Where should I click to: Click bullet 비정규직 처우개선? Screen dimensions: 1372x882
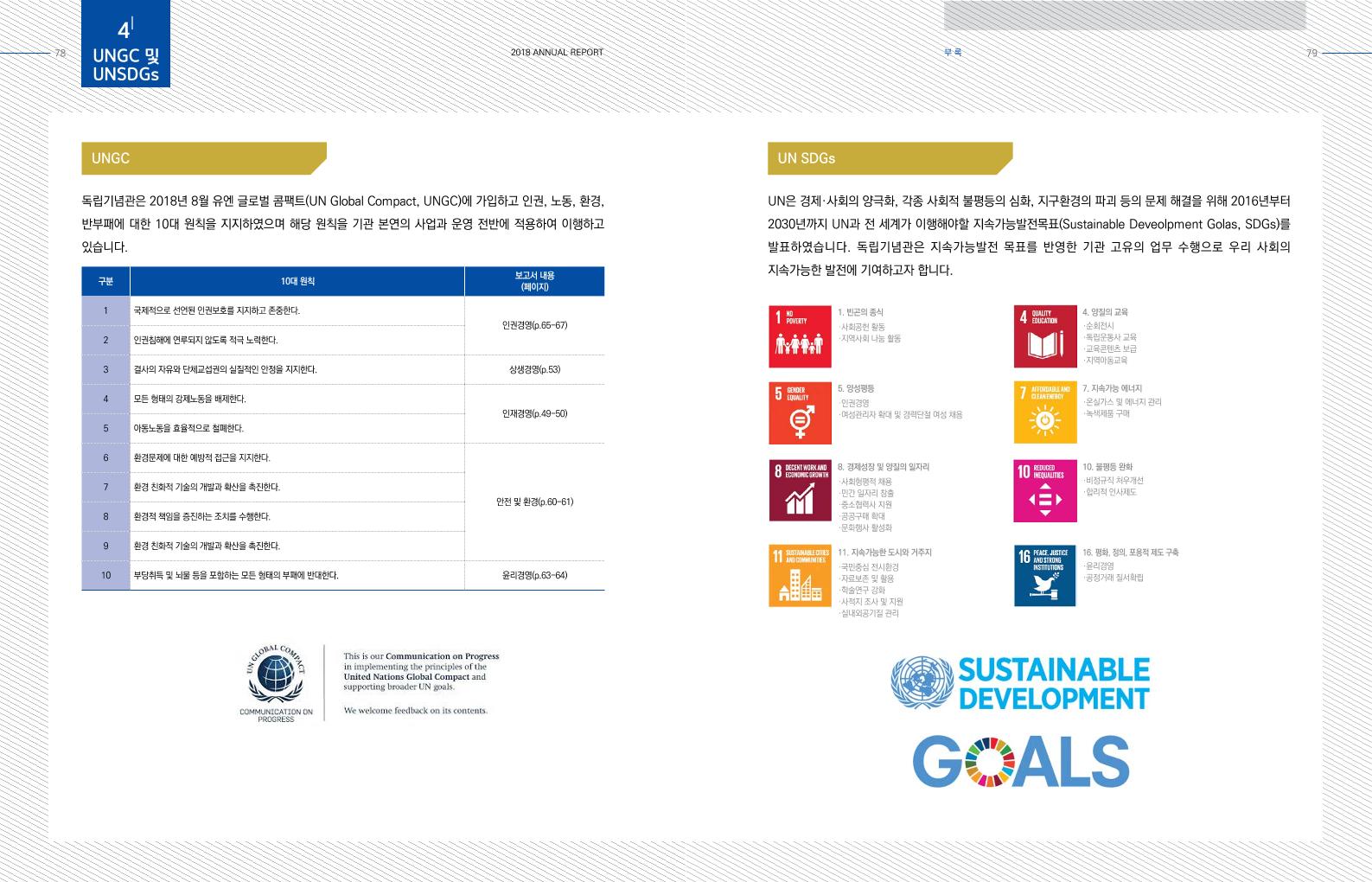coord(1113,480)
